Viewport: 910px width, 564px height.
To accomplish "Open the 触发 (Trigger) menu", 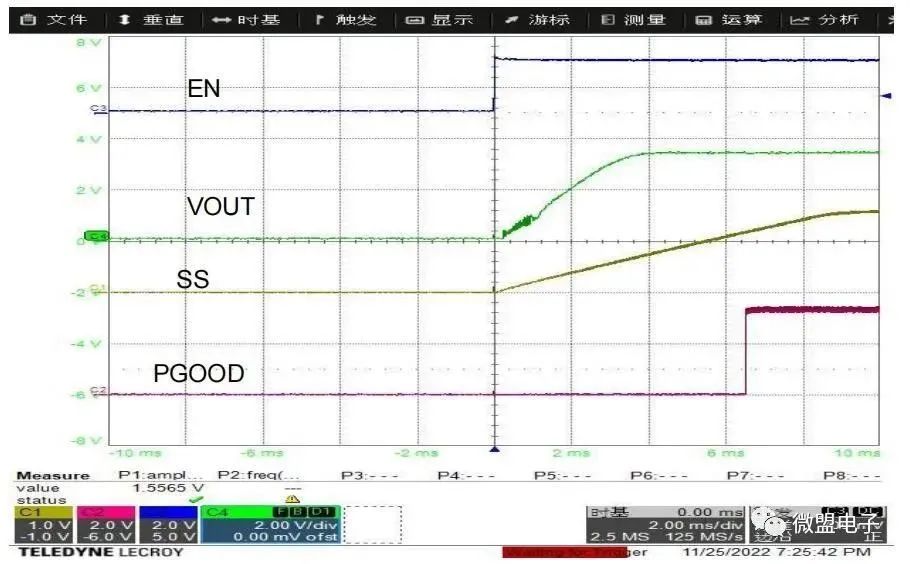I will tap(346, 20).
